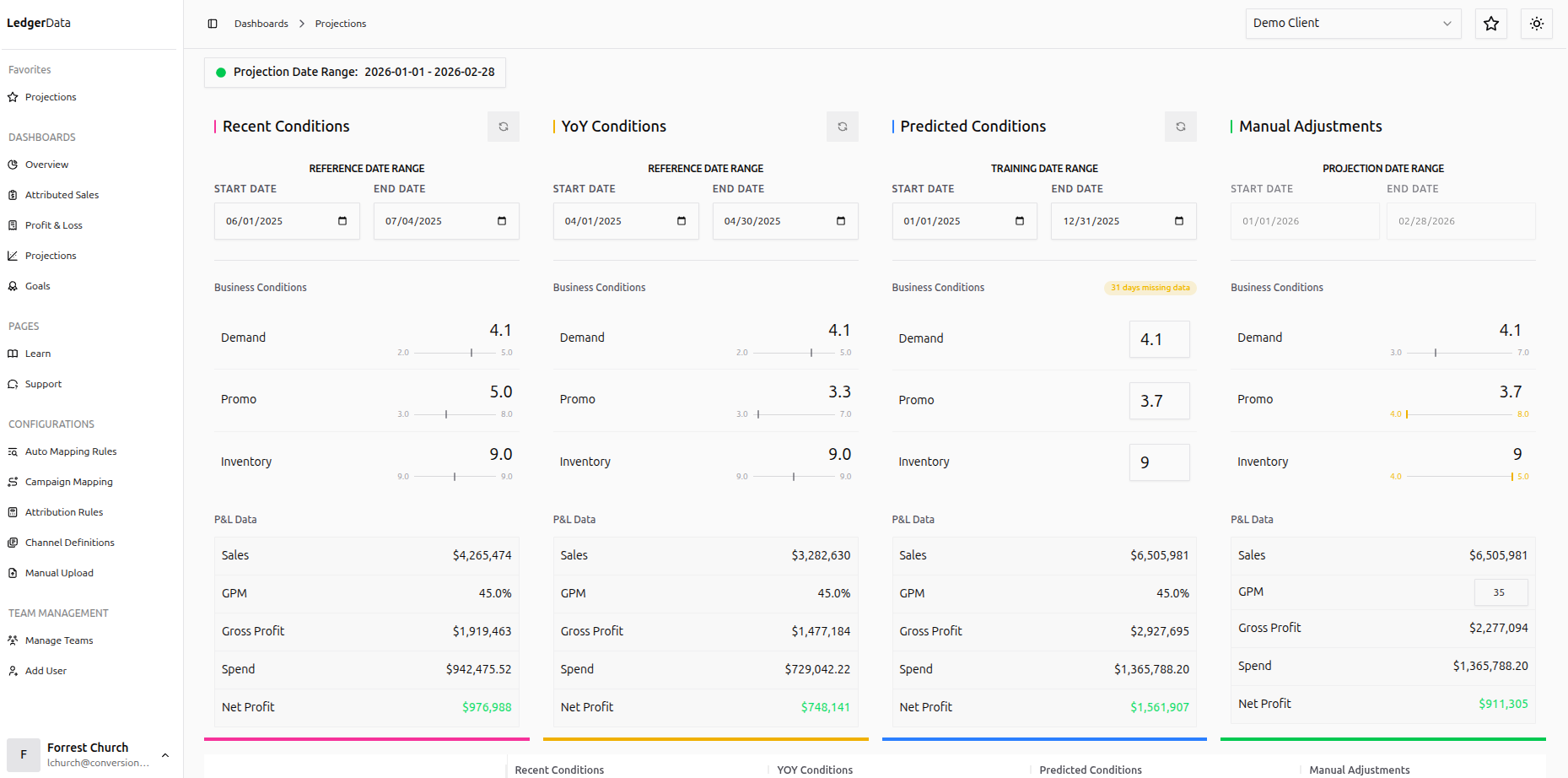The image size is (1568, 778).
Task: Open the Demo Client dropdown
Action: pyautogui.click(x=1353, y=24)
